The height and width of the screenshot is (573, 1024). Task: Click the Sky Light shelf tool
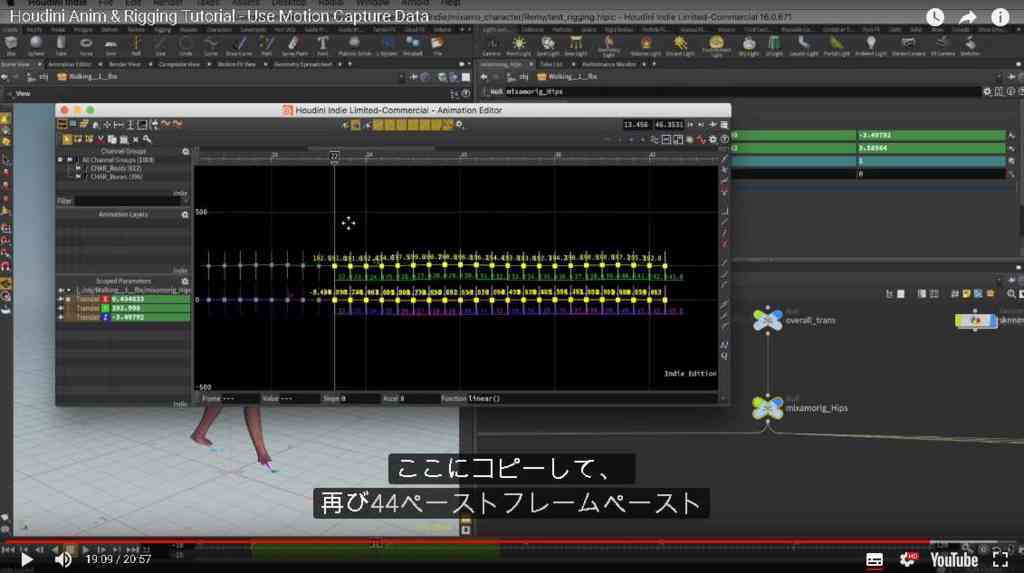tap(748, 44)
